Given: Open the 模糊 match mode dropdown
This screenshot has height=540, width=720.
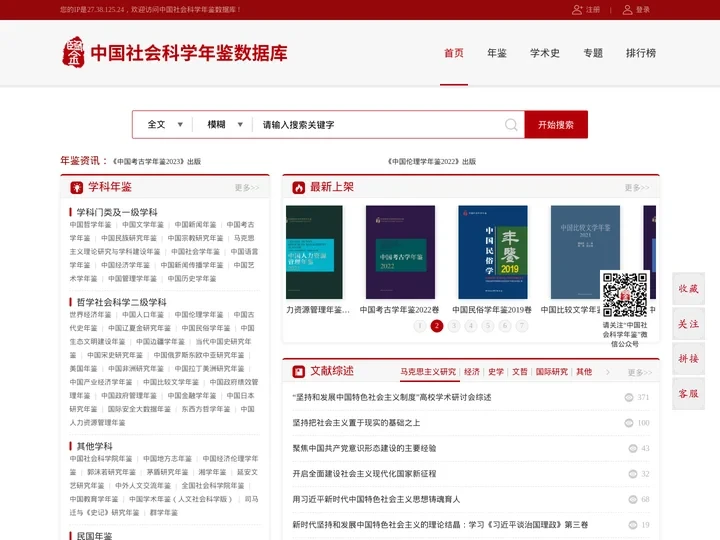Looking at the screenshot, I should point(225,124).
